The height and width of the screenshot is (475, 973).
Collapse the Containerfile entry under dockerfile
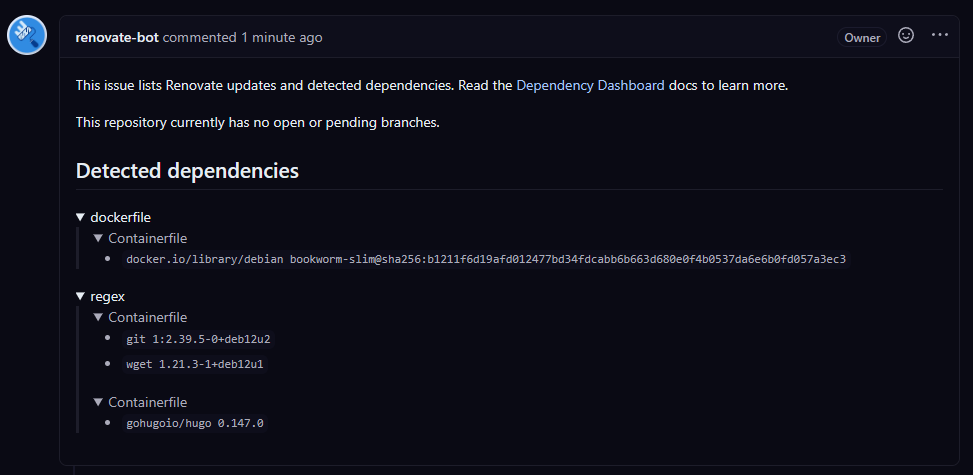[x=140, y=238]
